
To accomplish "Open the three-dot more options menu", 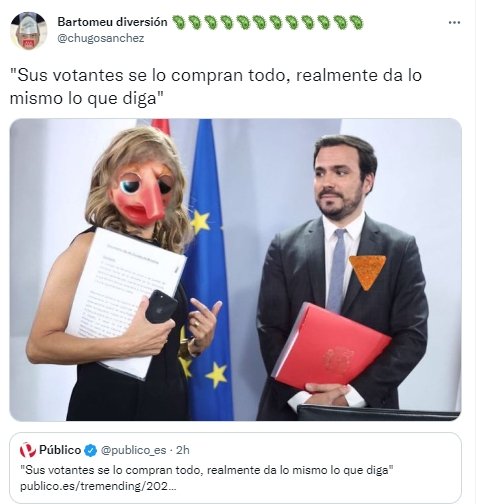I will [454, 23].
